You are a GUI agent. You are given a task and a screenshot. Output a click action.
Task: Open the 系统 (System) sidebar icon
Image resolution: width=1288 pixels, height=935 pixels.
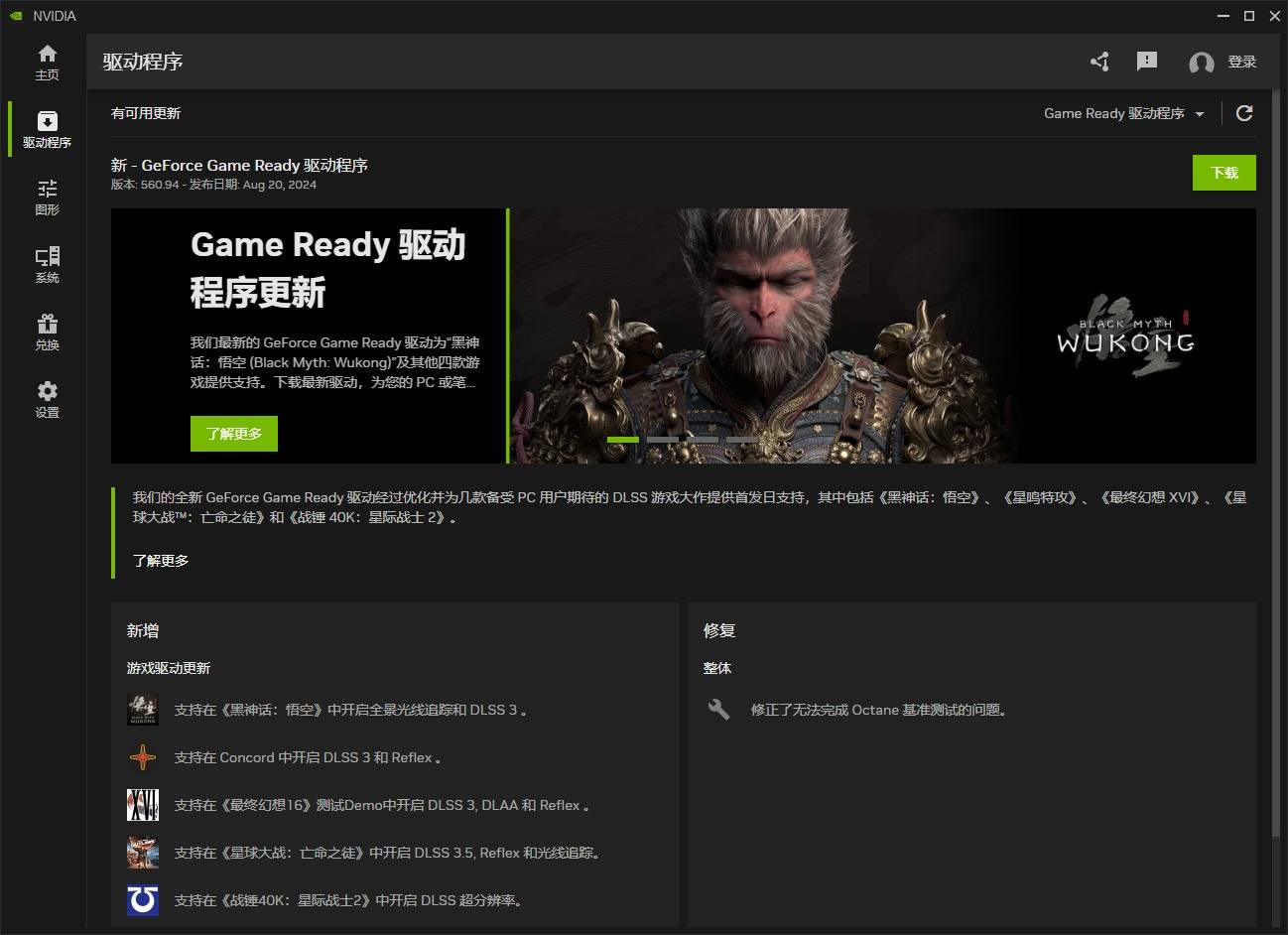pos(47,264)
